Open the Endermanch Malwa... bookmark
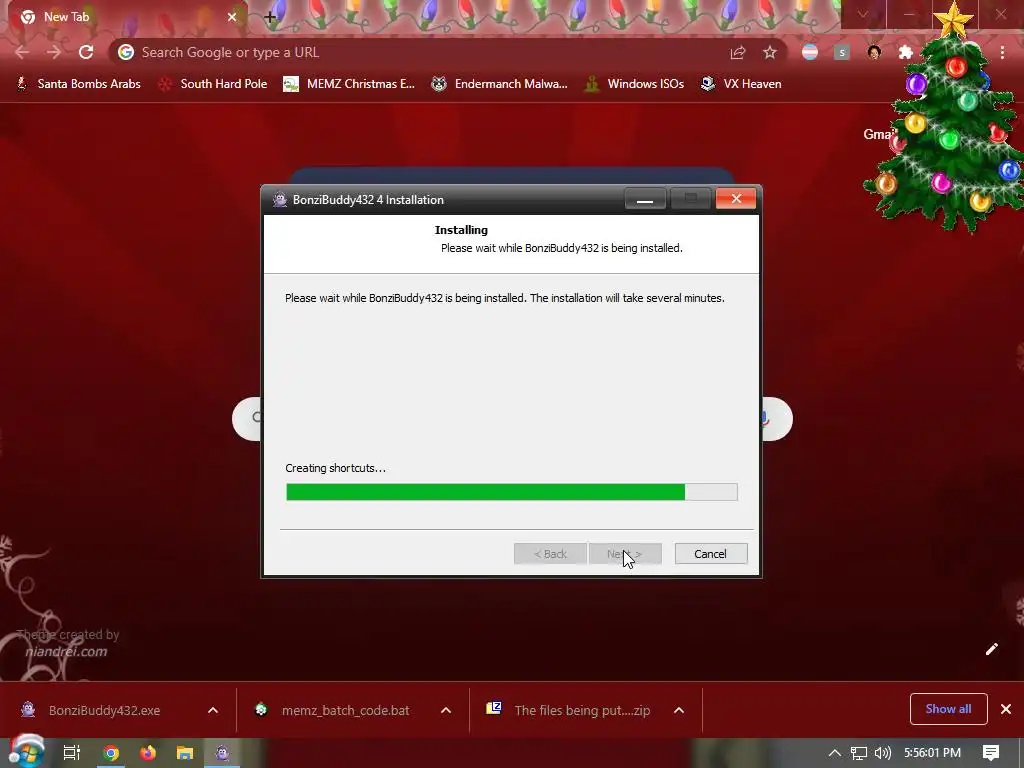The image size is (1024, 768). click(x=500, y=84)
